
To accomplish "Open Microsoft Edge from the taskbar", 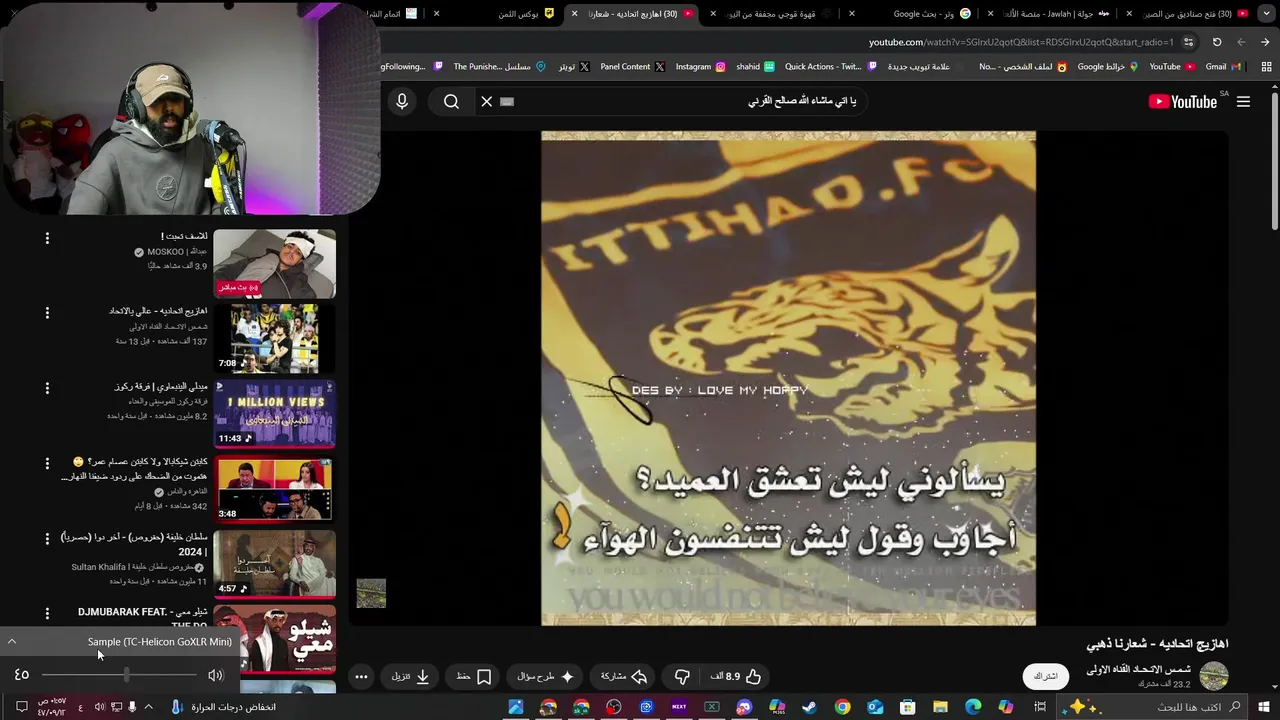I will (973, 707).
